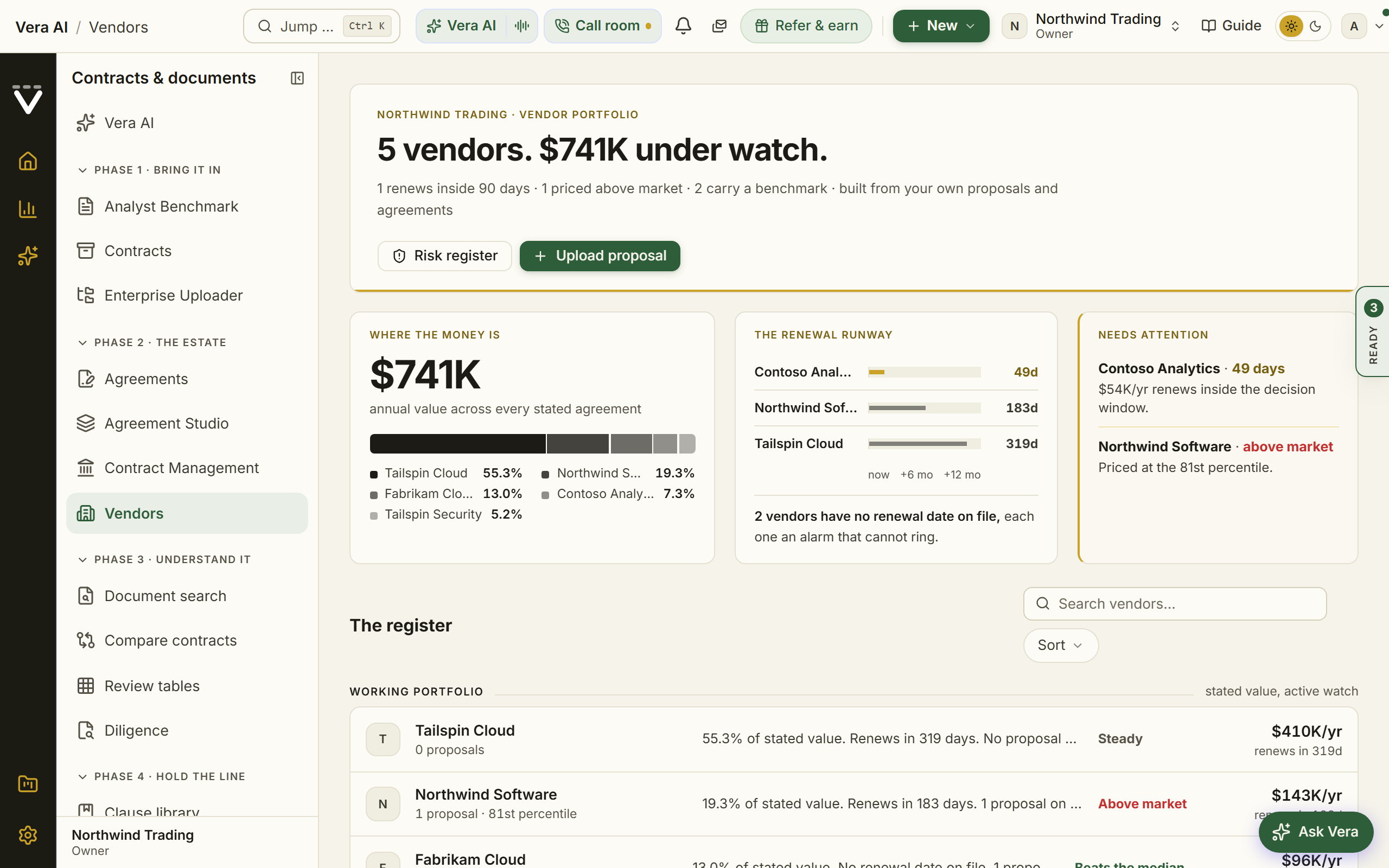Open the New dropdown menu
The image size is (1389, 868).
click(x=941, y=26)
